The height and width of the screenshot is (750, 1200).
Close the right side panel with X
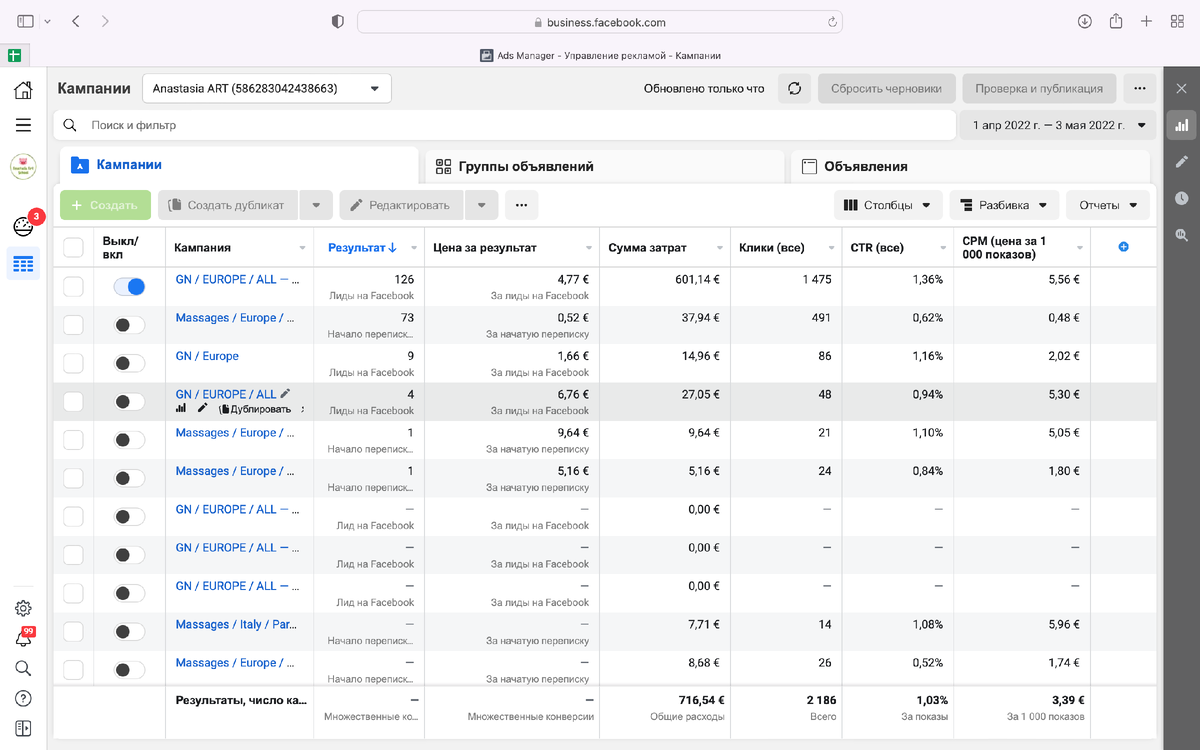click(x=1182, y=89)
